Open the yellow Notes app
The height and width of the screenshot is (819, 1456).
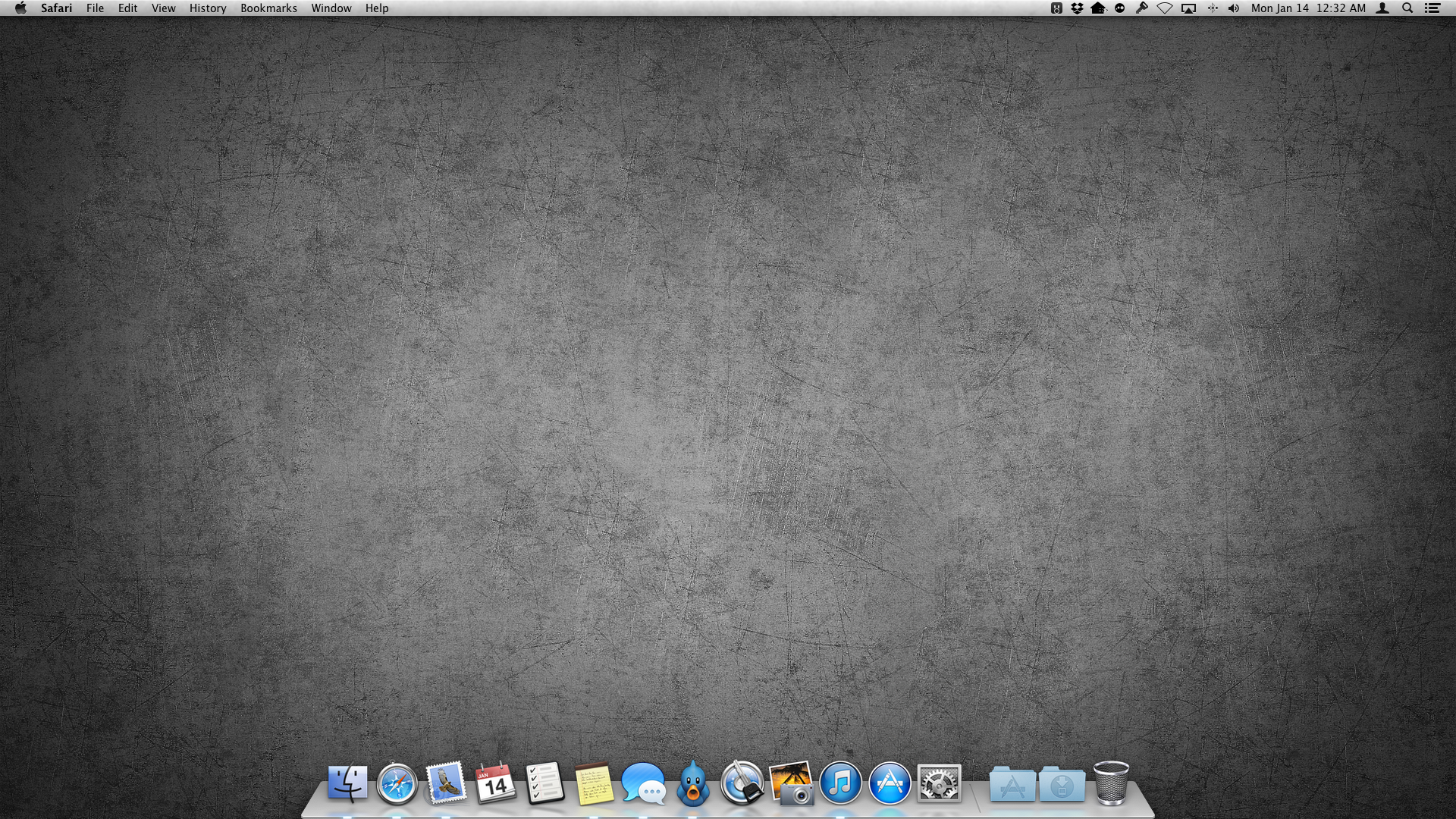tap(594, 783)
